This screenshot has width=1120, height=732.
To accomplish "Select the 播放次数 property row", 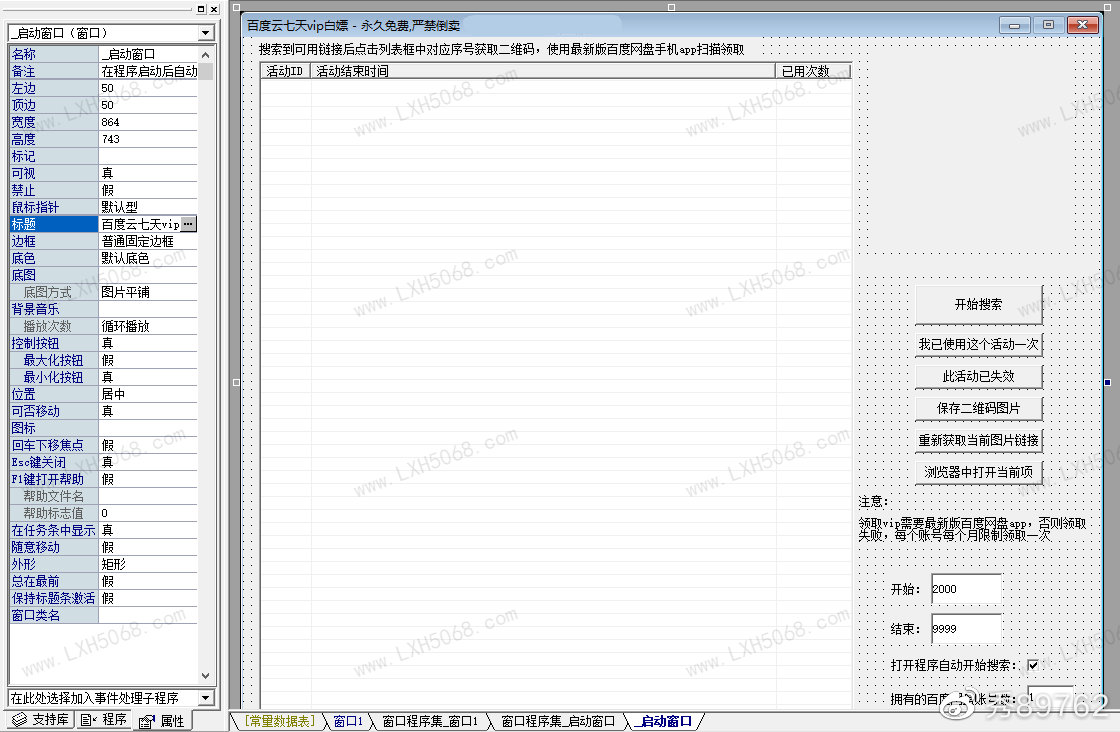I will tap(104, 326).
